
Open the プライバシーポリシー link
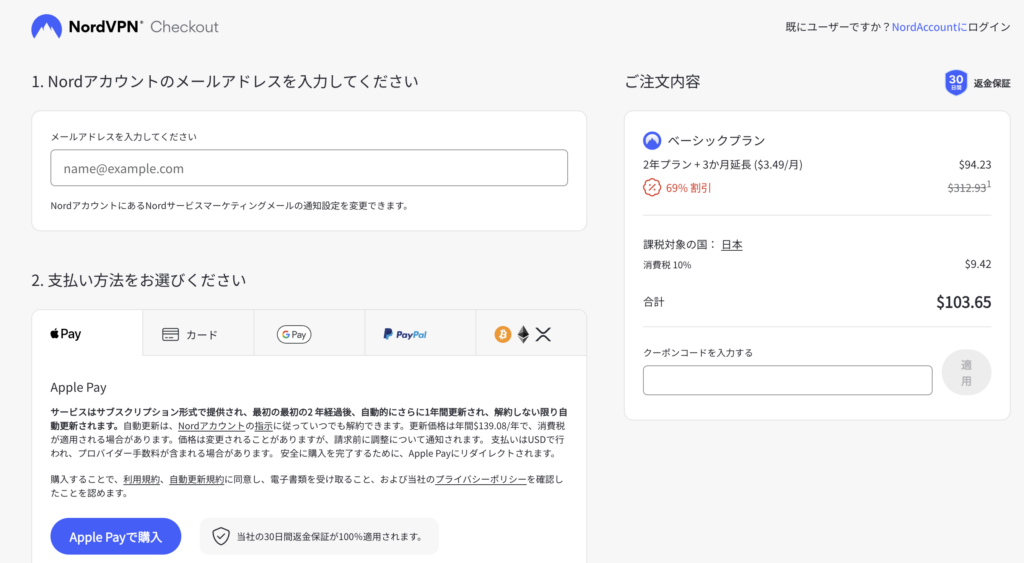click(481, 479)
